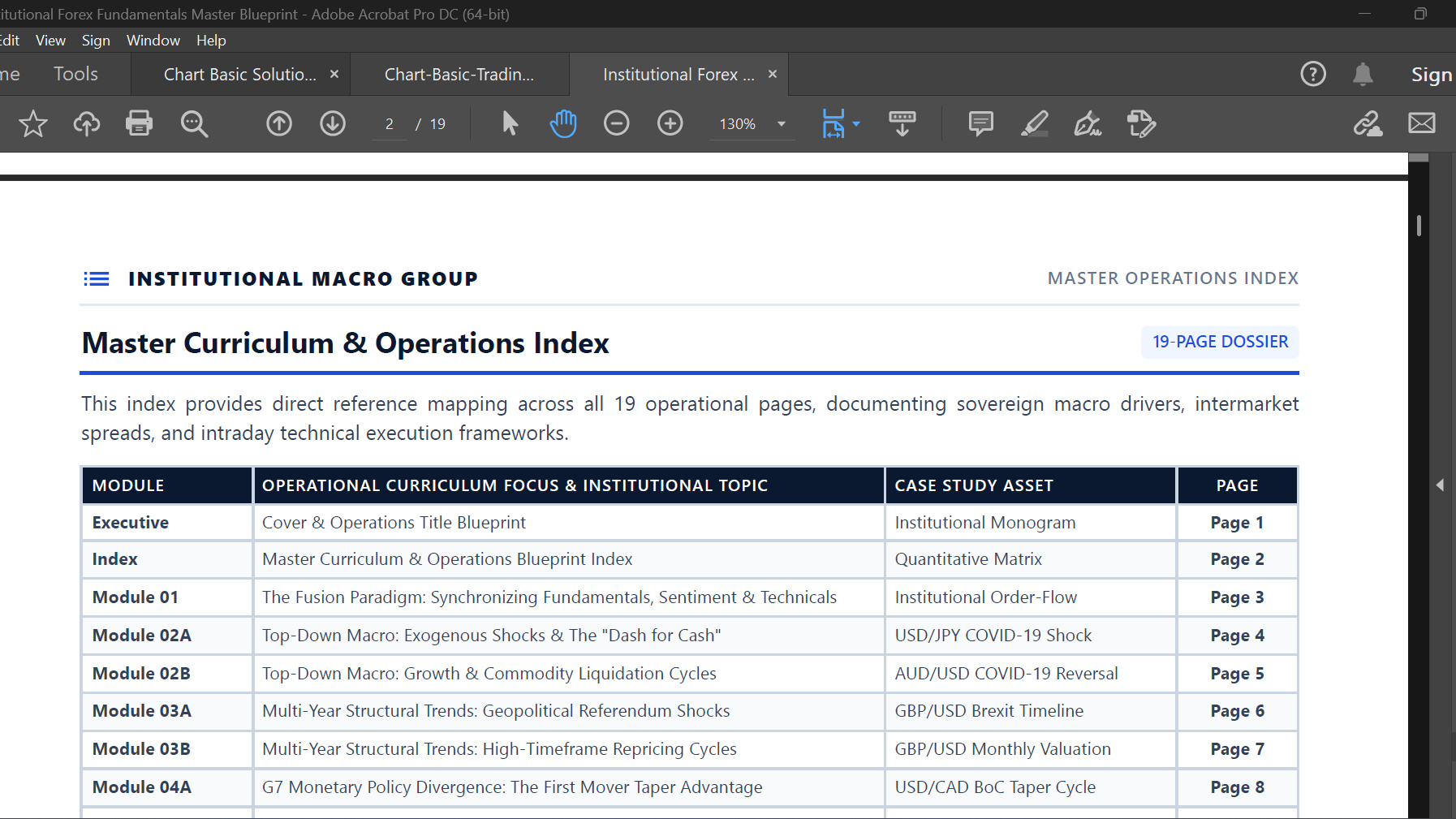Select the highlight text pen tool

pos(1035,123)
